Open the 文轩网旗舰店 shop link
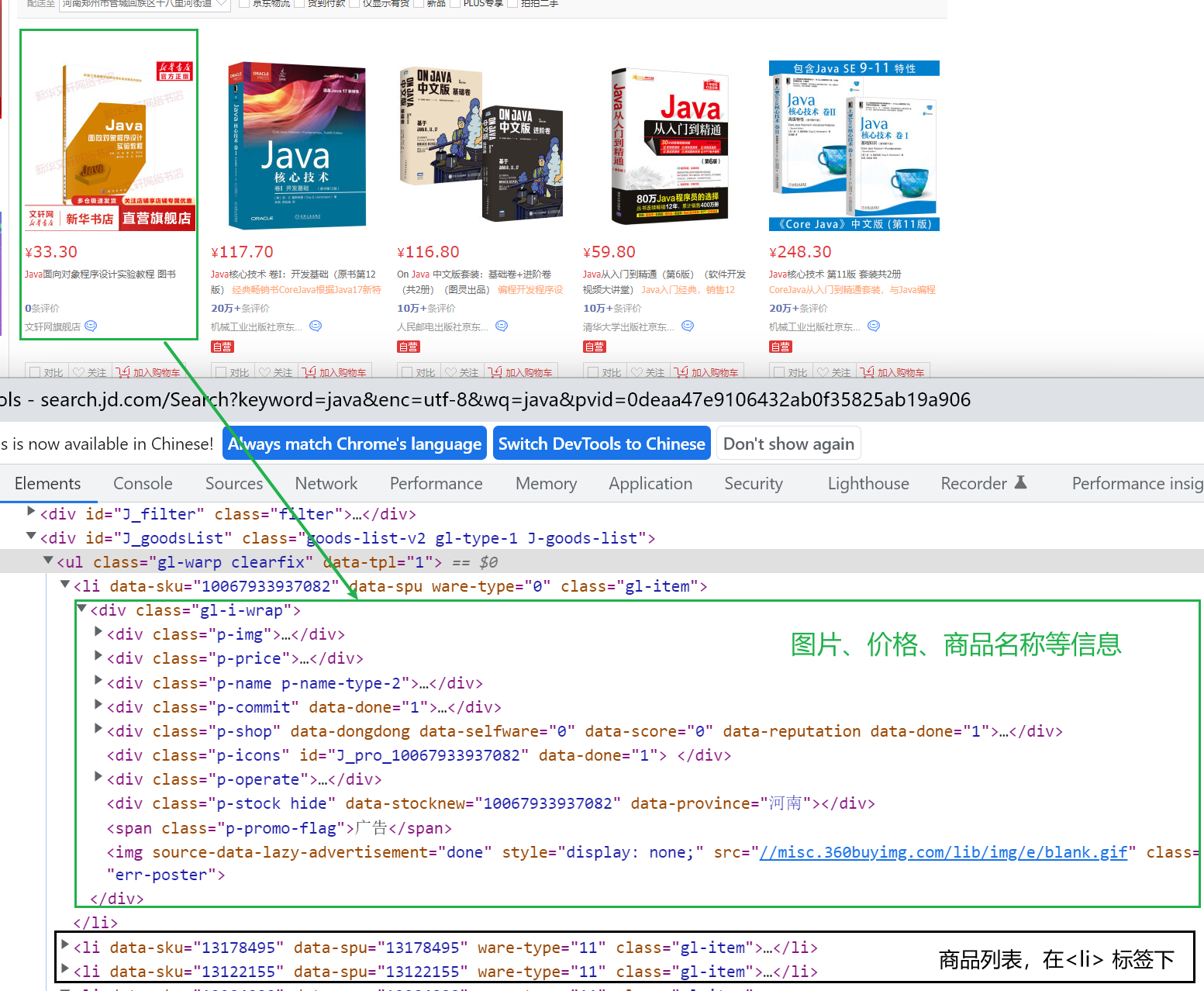Image resolution: width=1204 pixels, height=991 pixels. (53, 327)
